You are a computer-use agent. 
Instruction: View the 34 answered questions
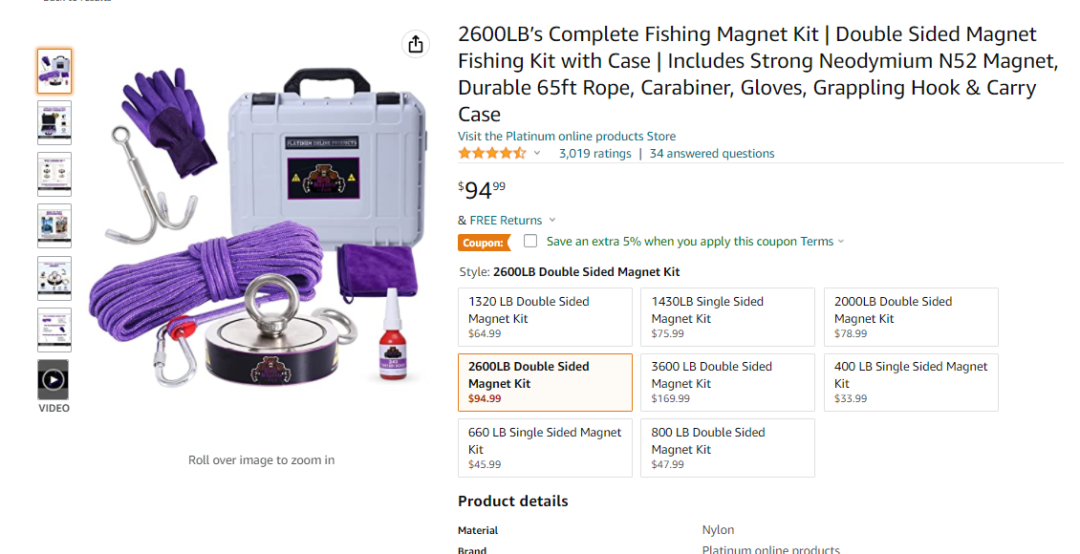pos(712,154)
